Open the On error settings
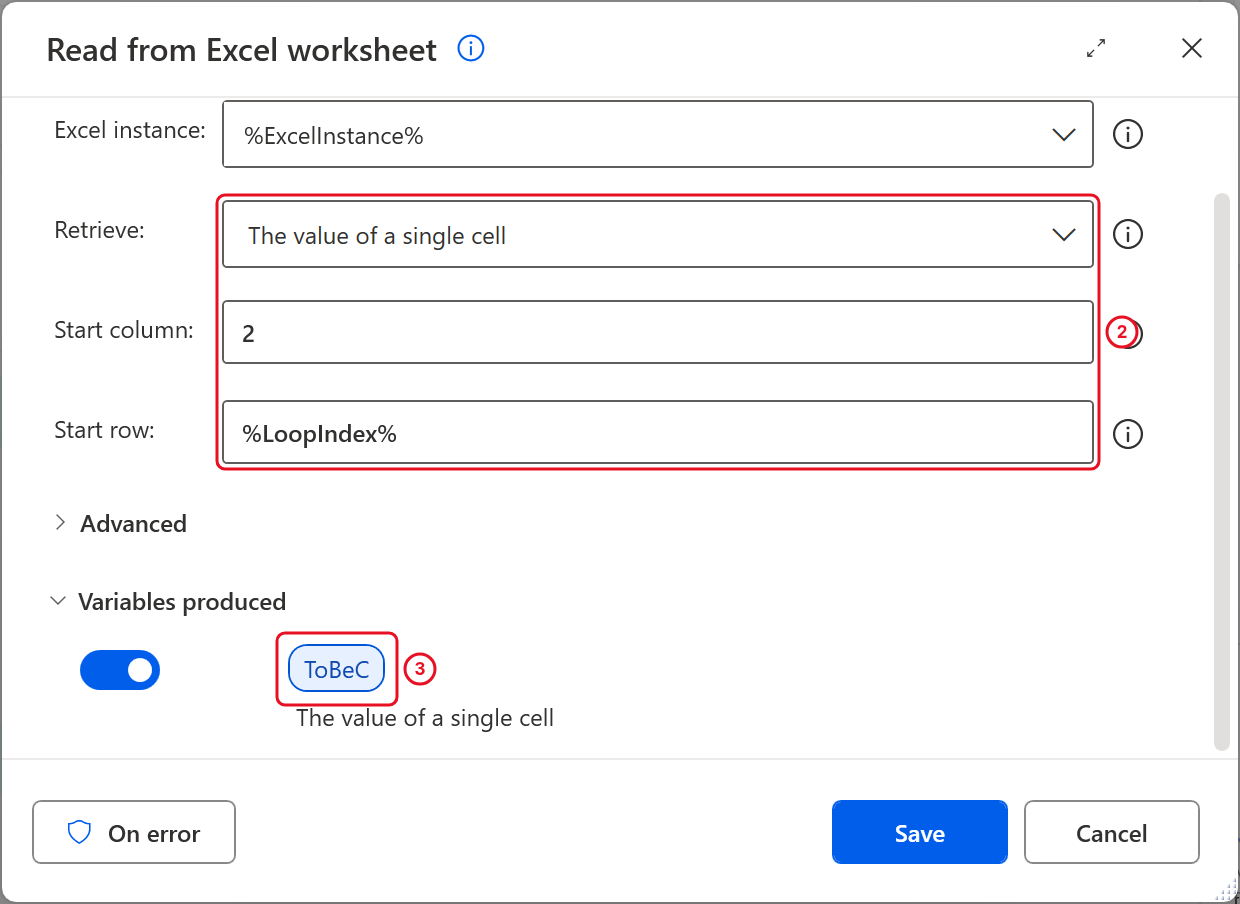Viewport: 1240px width, 904px height. pyautogui.click(x=134, y=832)
